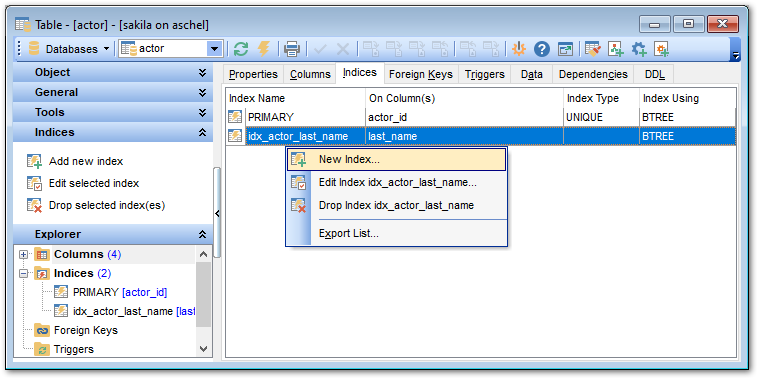Expand the Tools panel section

tap(113, 113)
